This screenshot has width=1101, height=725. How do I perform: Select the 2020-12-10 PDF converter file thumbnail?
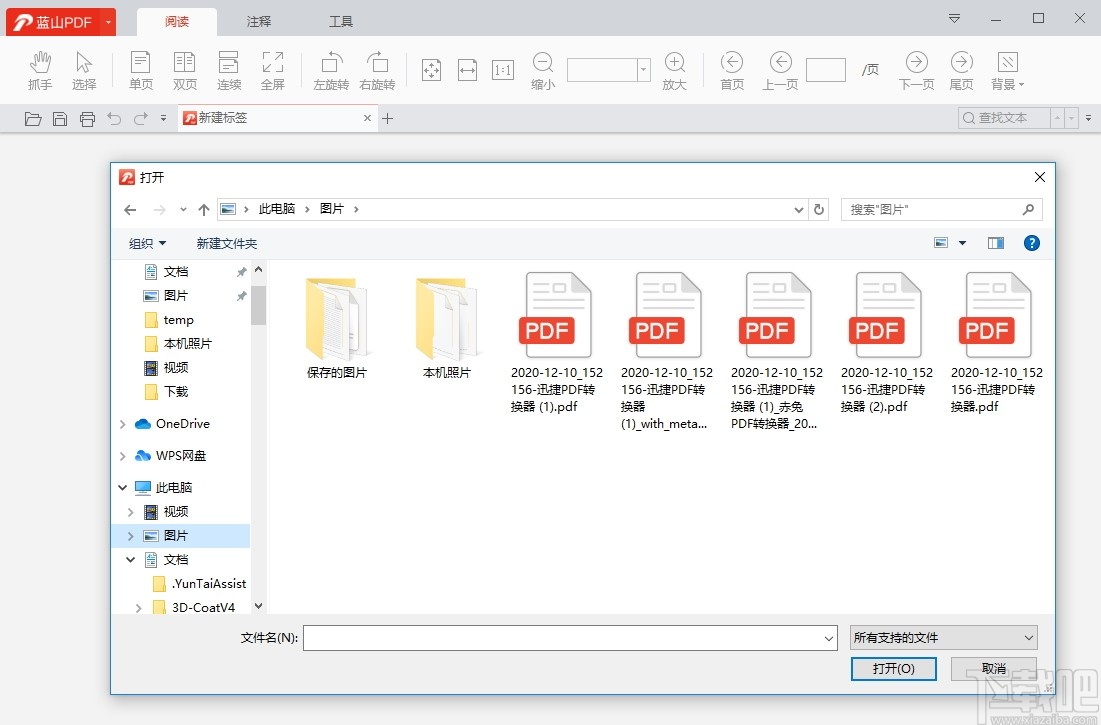coord(556,313)
